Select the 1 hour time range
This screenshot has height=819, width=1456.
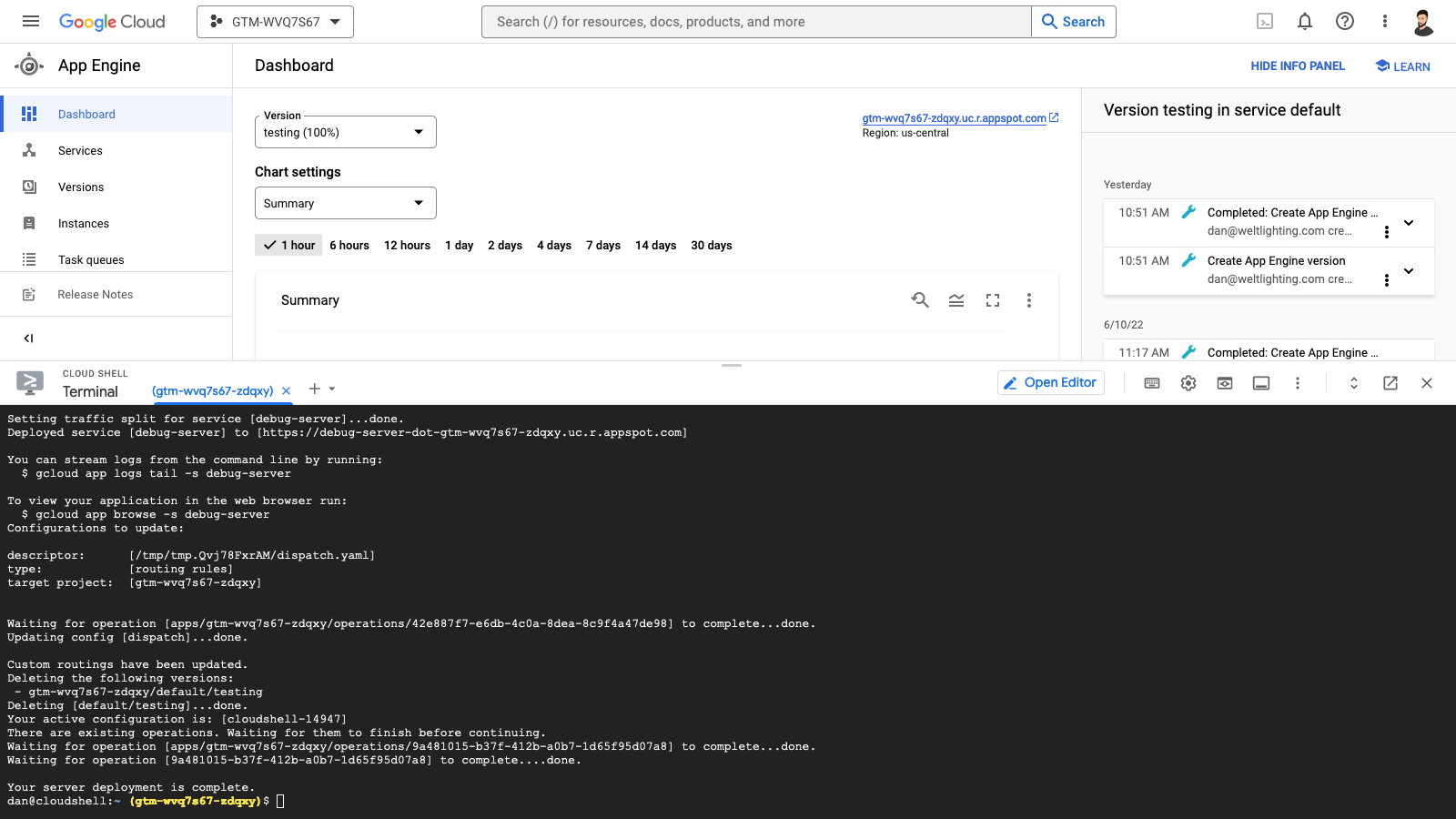click(288, 245)
